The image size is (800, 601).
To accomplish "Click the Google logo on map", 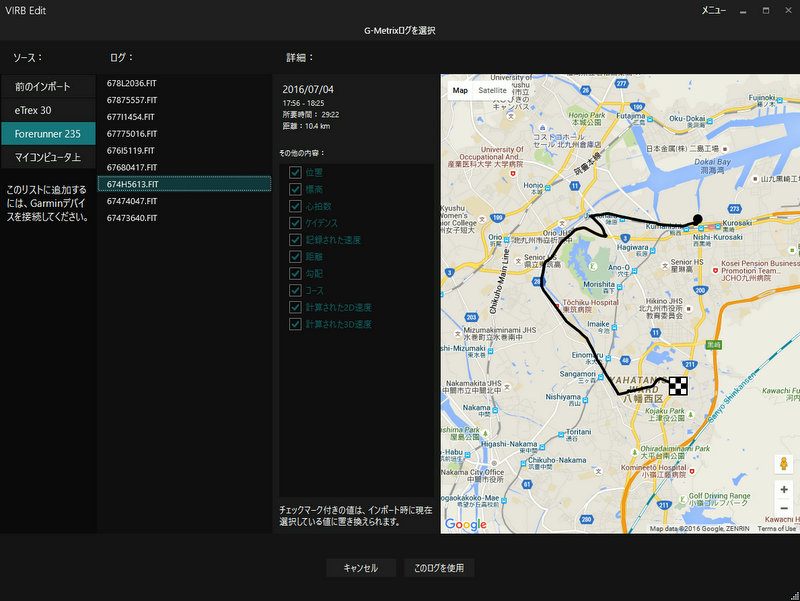I will coord(466,524).
